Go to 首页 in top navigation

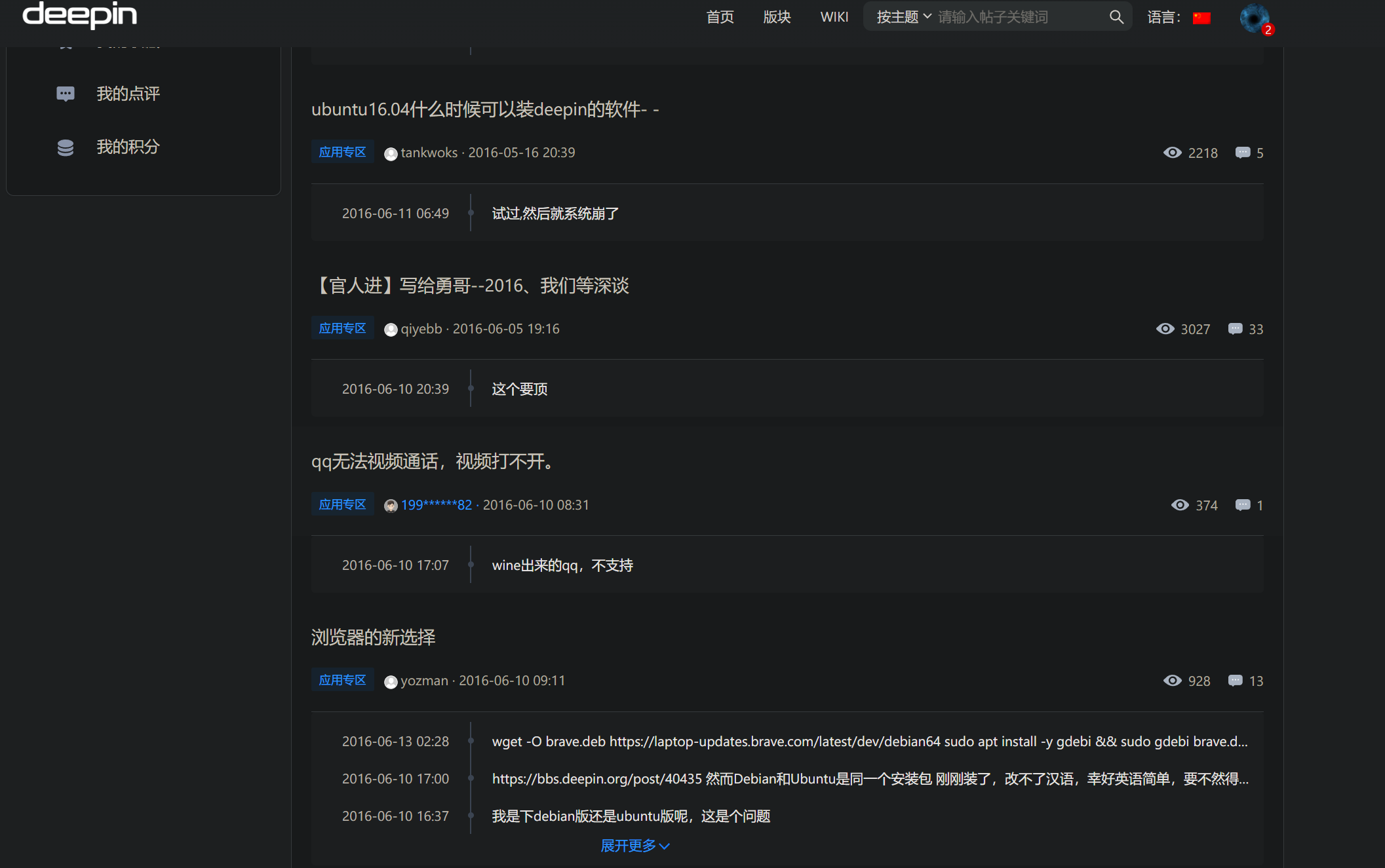pyautogui.click(x=720, y=17)
